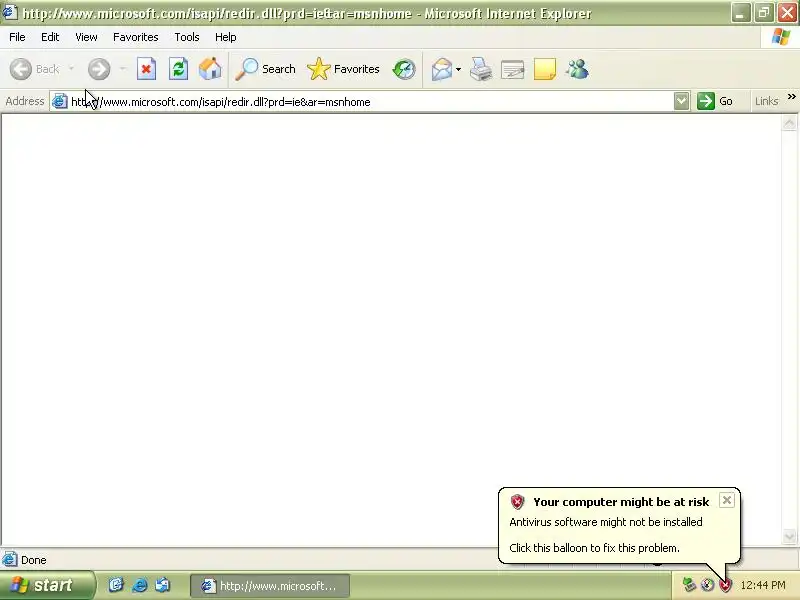Image resolution: width=800 pixels, height=600 pixels.
Task: Launch Messenger from toolbar people icon
Action: 578,69
